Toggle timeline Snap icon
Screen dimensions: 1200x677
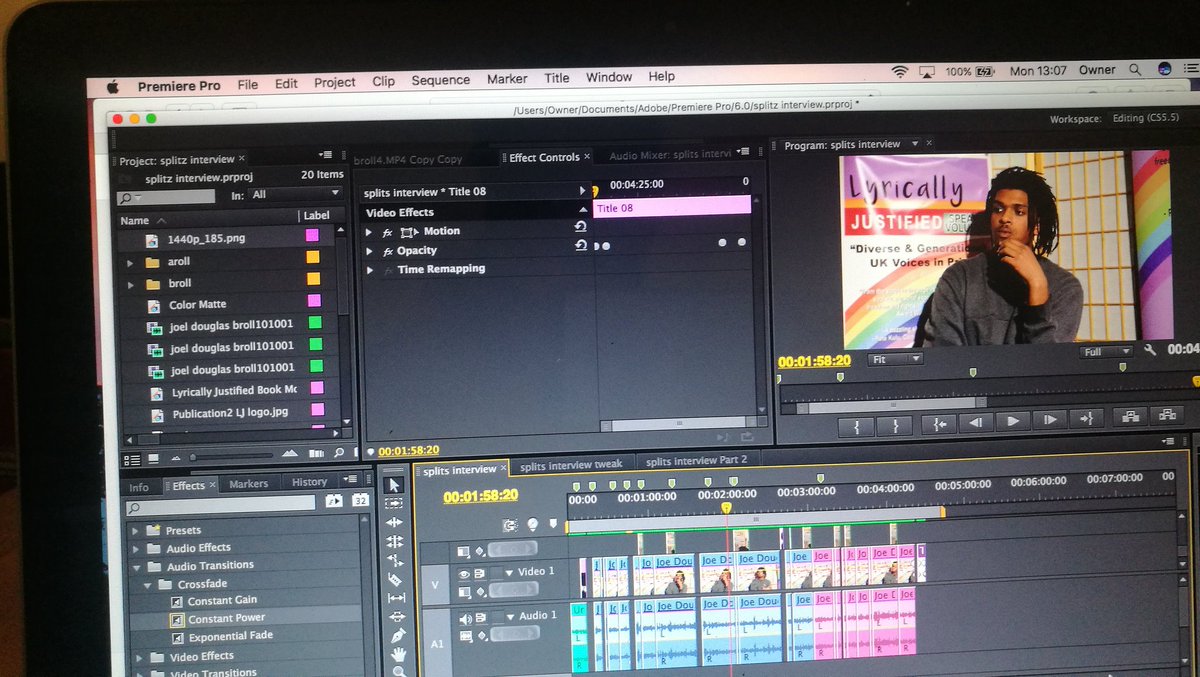(x=511, y=524)
